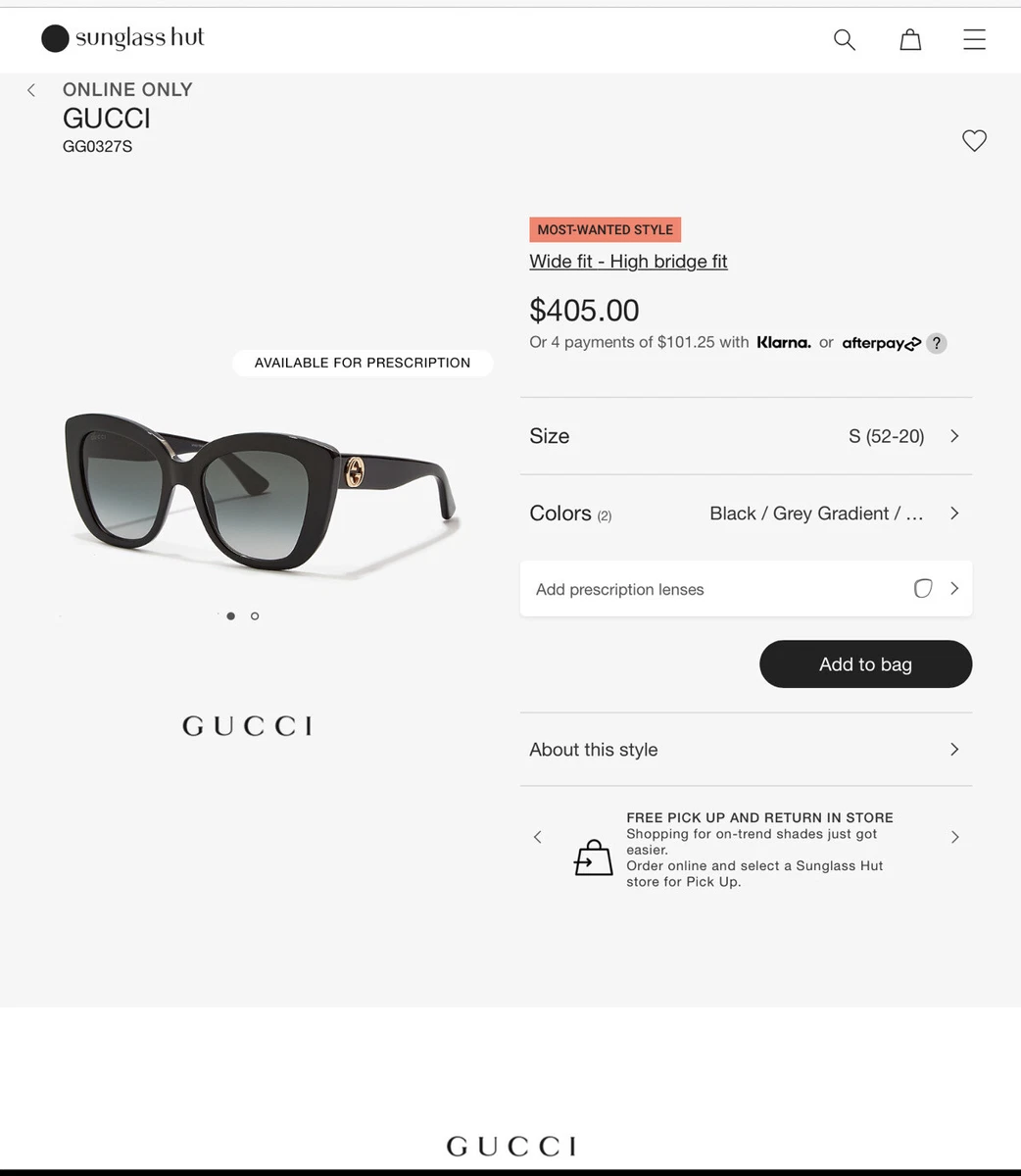
Task: Expand the Colors Black / Grey Gradient option
Action: coord(746,514)
